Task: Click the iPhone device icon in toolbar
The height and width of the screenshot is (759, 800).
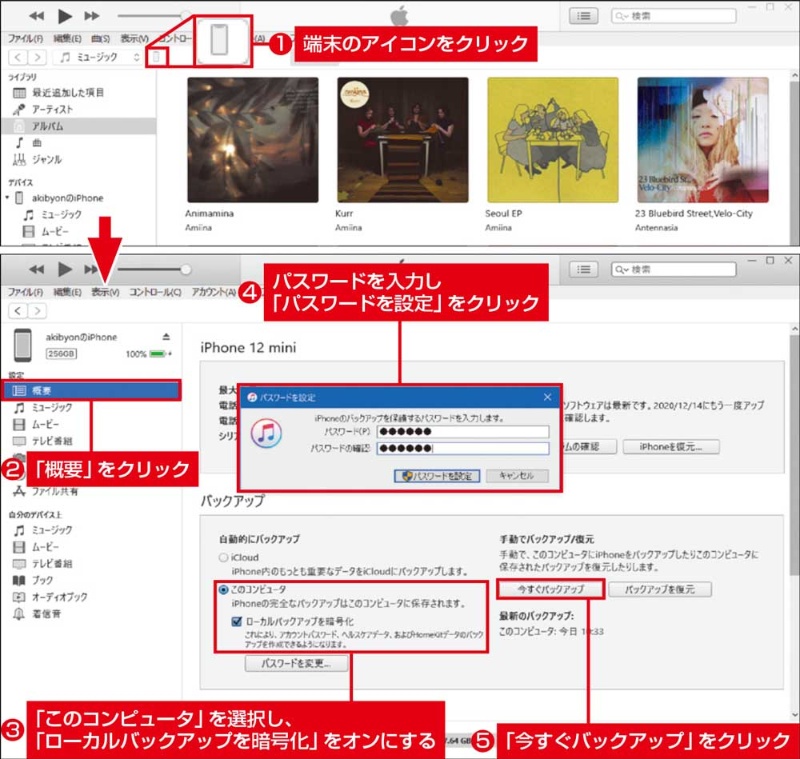Action: click(155, 57)
